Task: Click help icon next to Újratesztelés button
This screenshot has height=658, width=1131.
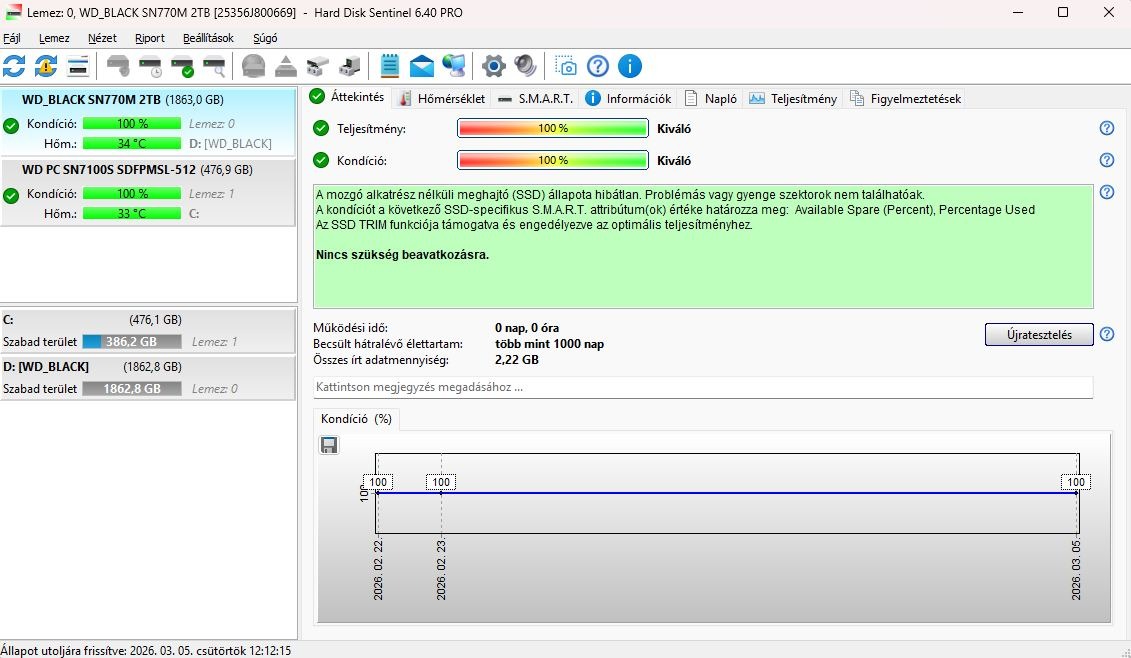Action: point(1106,334)
